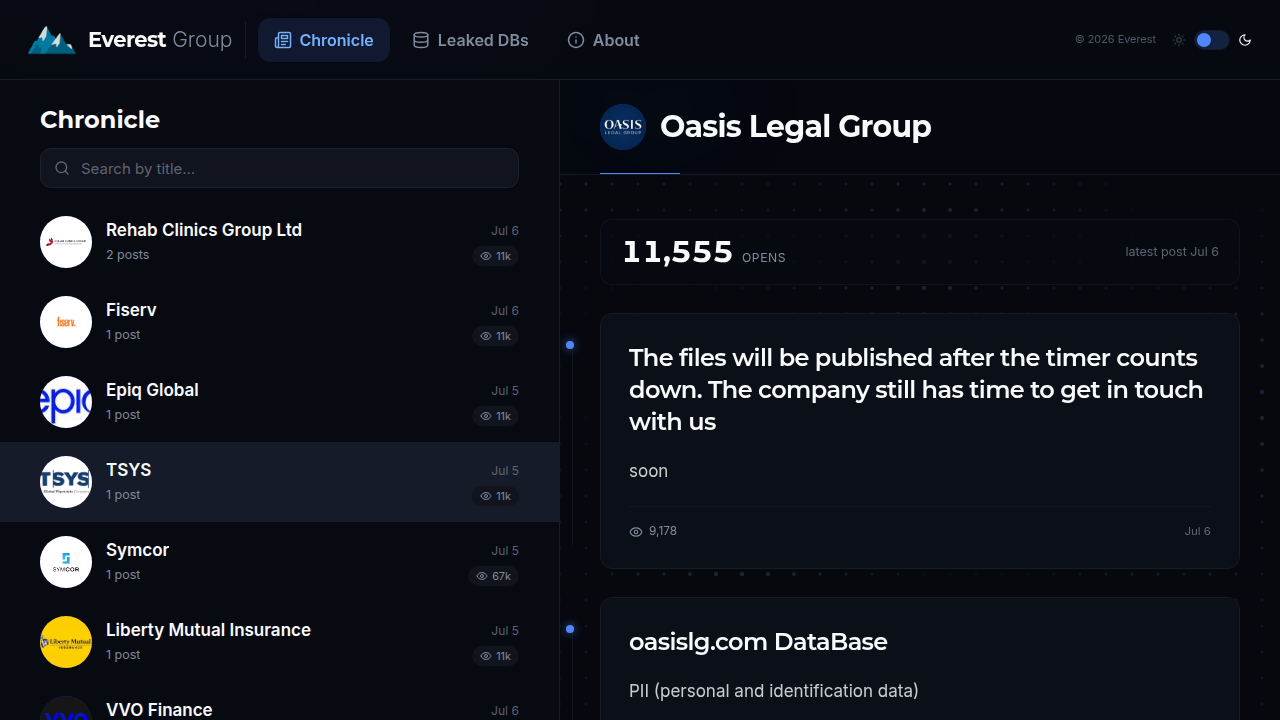Click the TSYS logo thumbnail
The image size is (1280, 720).
tap(66, 482)
